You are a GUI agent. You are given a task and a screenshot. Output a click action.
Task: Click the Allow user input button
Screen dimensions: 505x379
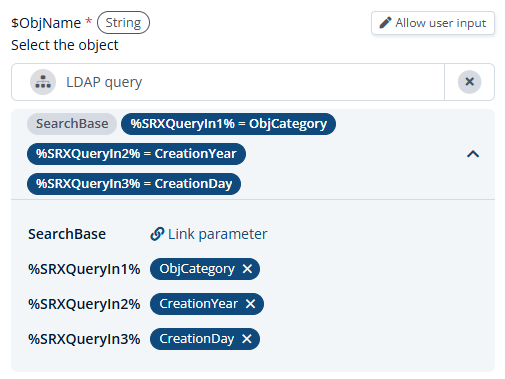433,23
